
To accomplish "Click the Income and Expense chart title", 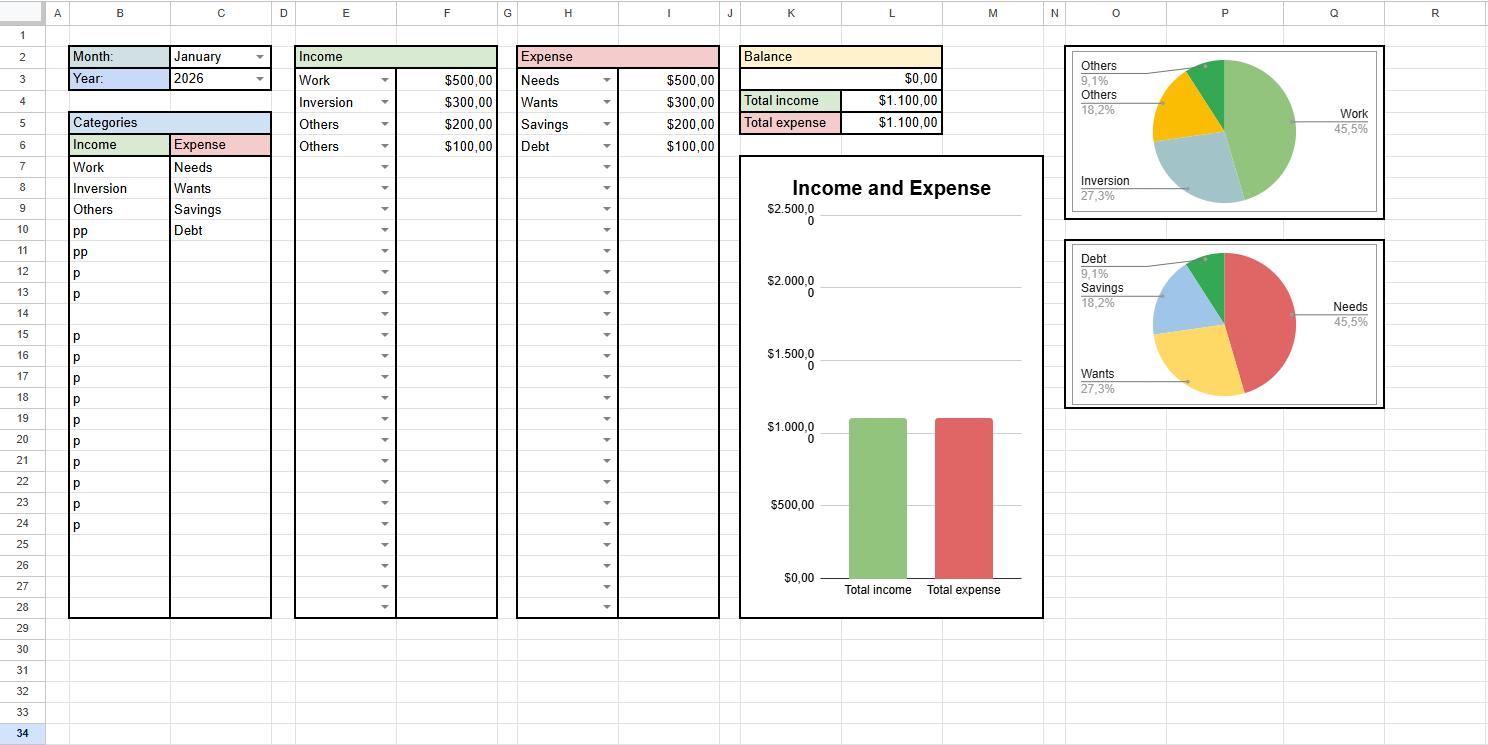I will tap(891, 188).
